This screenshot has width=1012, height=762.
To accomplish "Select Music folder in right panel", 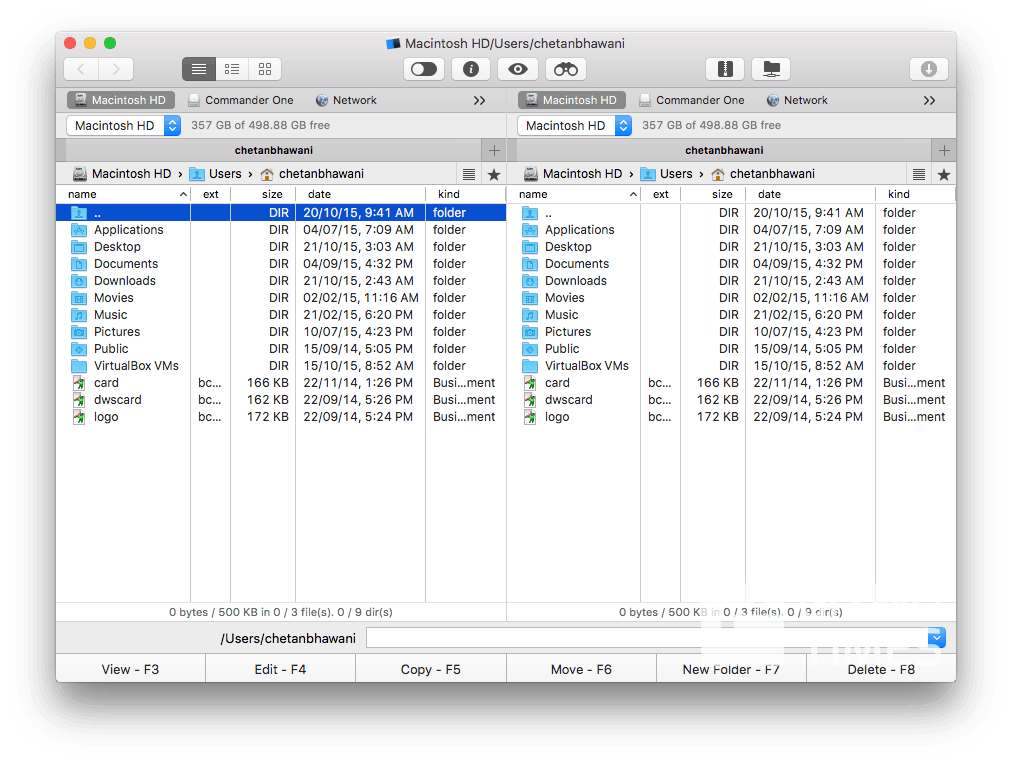I will (731, 315).
